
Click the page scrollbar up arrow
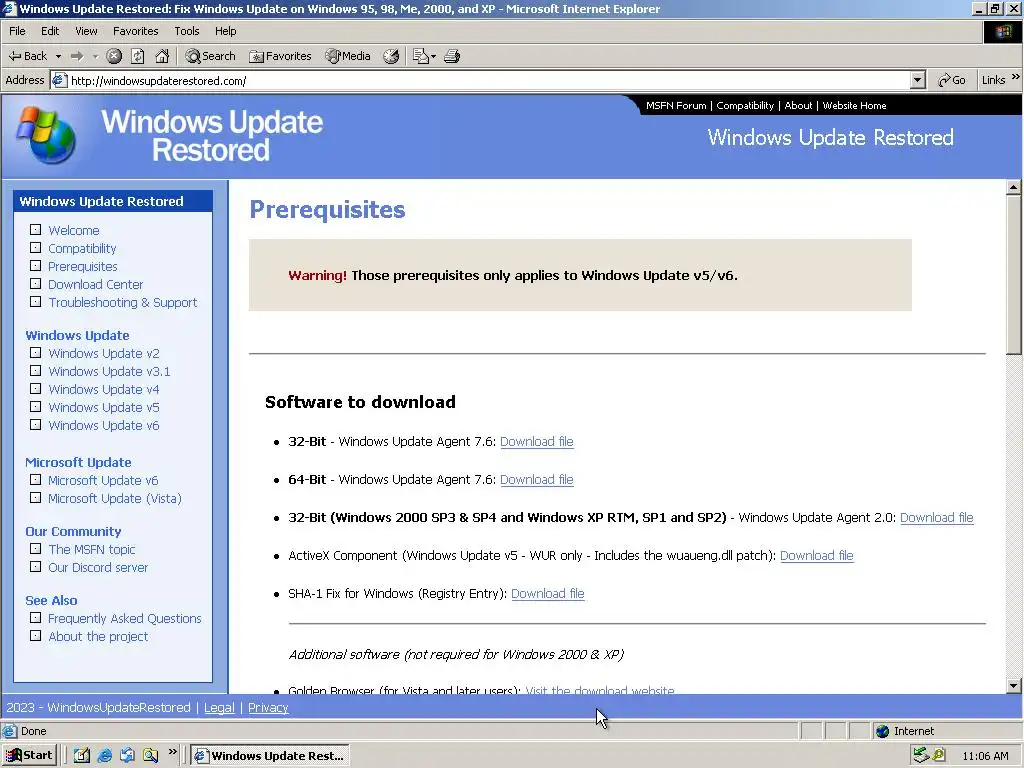pos(1013,187)
